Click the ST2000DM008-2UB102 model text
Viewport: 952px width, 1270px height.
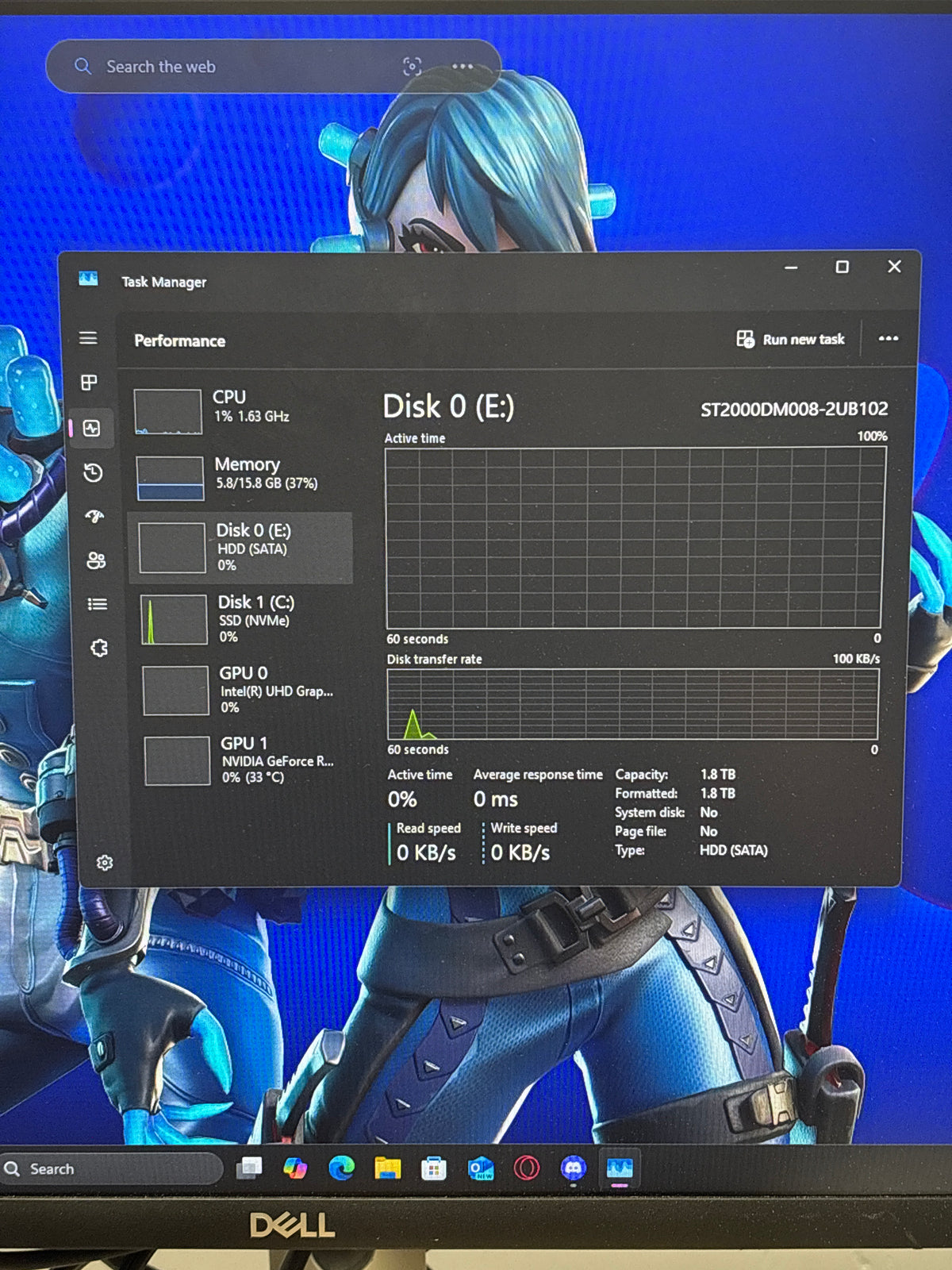[x=794, y=410]
